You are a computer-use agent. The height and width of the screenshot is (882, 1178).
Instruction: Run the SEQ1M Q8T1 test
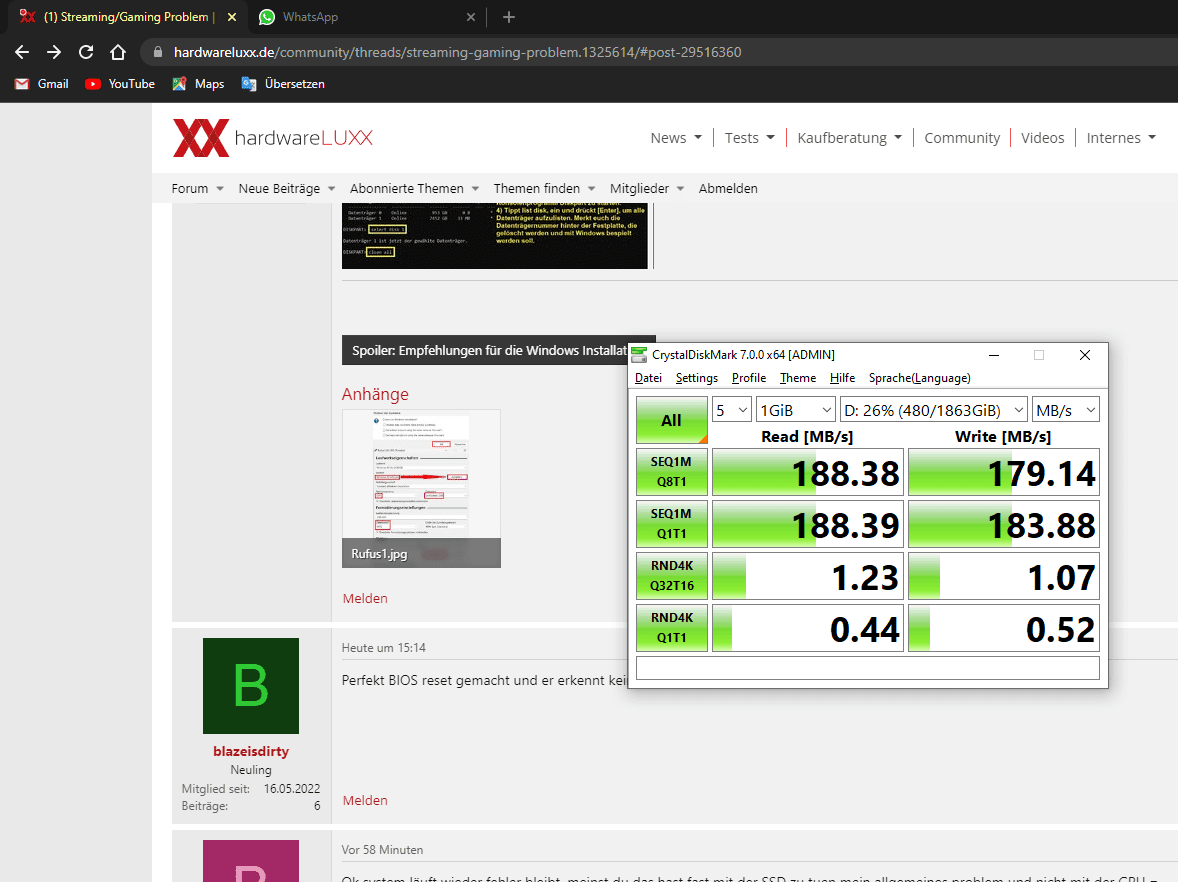(672, 472)
